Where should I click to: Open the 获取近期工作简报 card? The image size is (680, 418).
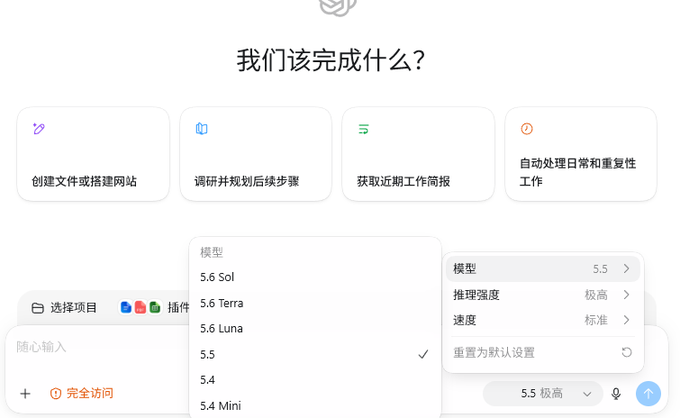(x=418, y=154)
